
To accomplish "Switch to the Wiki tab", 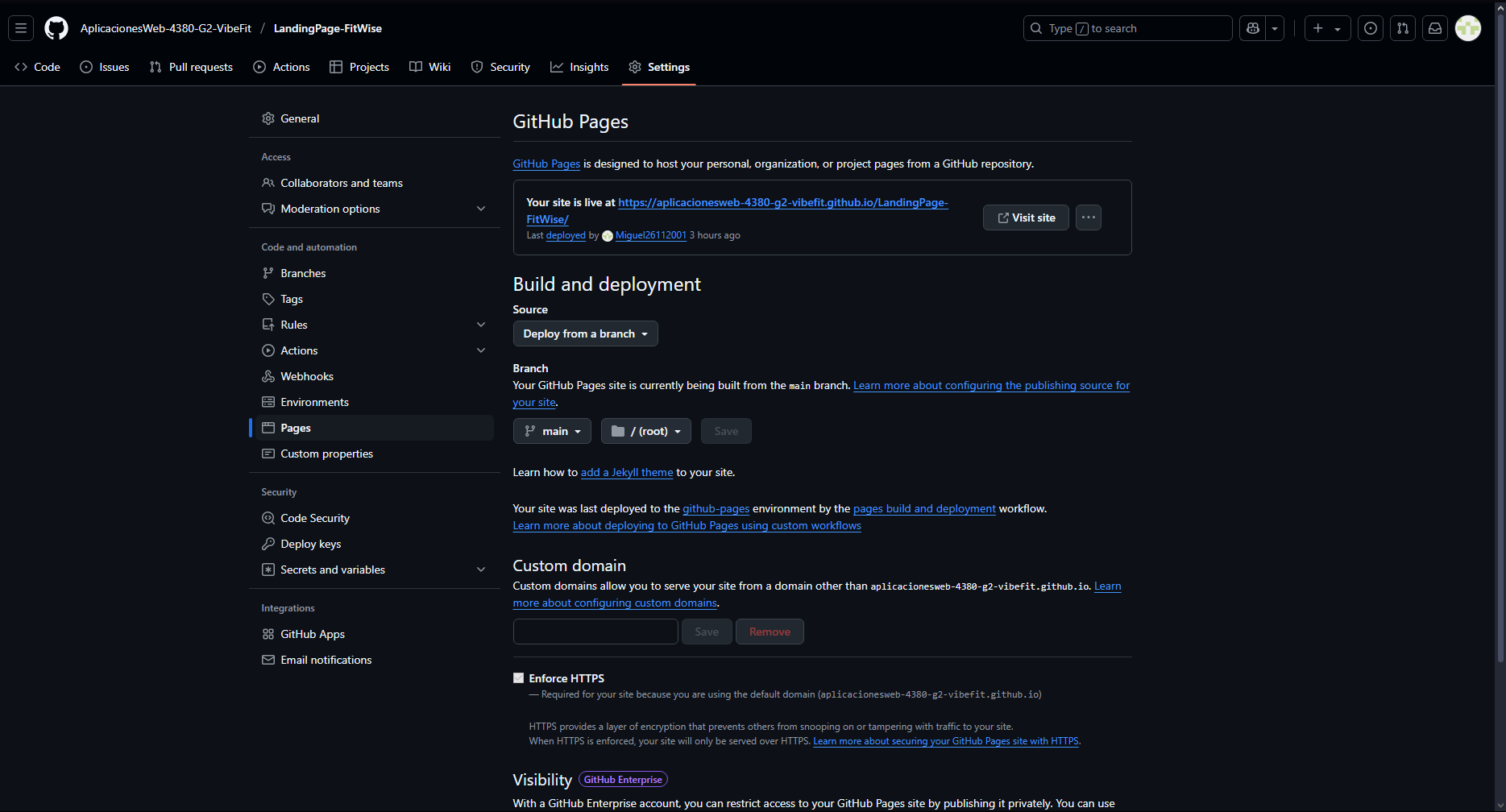I will pos(429,67).
